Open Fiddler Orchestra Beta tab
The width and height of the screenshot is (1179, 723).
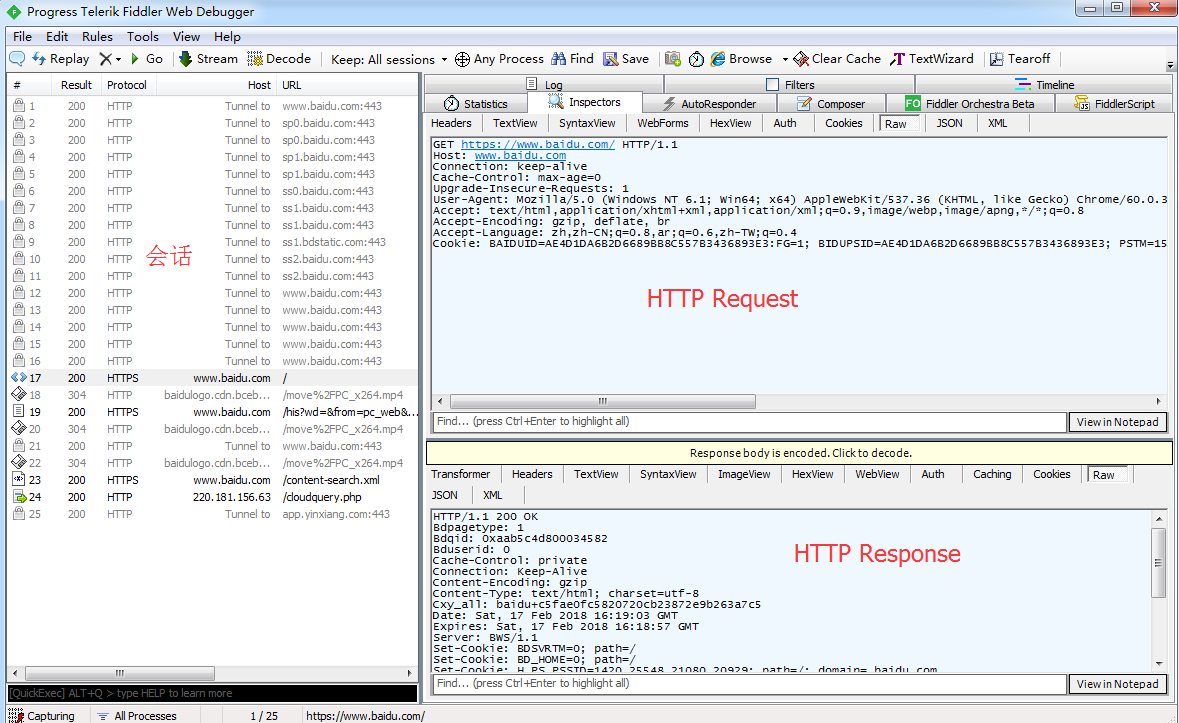(970, 104)
